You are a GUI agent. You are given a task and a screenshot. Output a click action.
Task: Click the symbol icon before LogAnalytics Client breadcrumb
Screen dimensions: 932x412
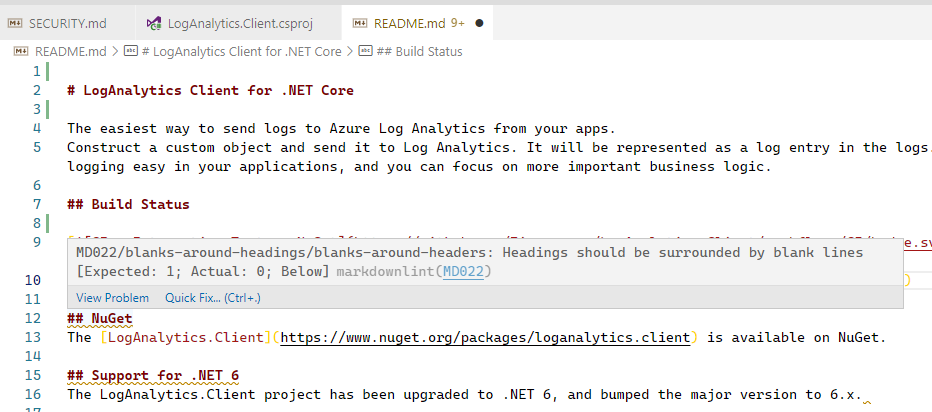(x=130, y=51)
